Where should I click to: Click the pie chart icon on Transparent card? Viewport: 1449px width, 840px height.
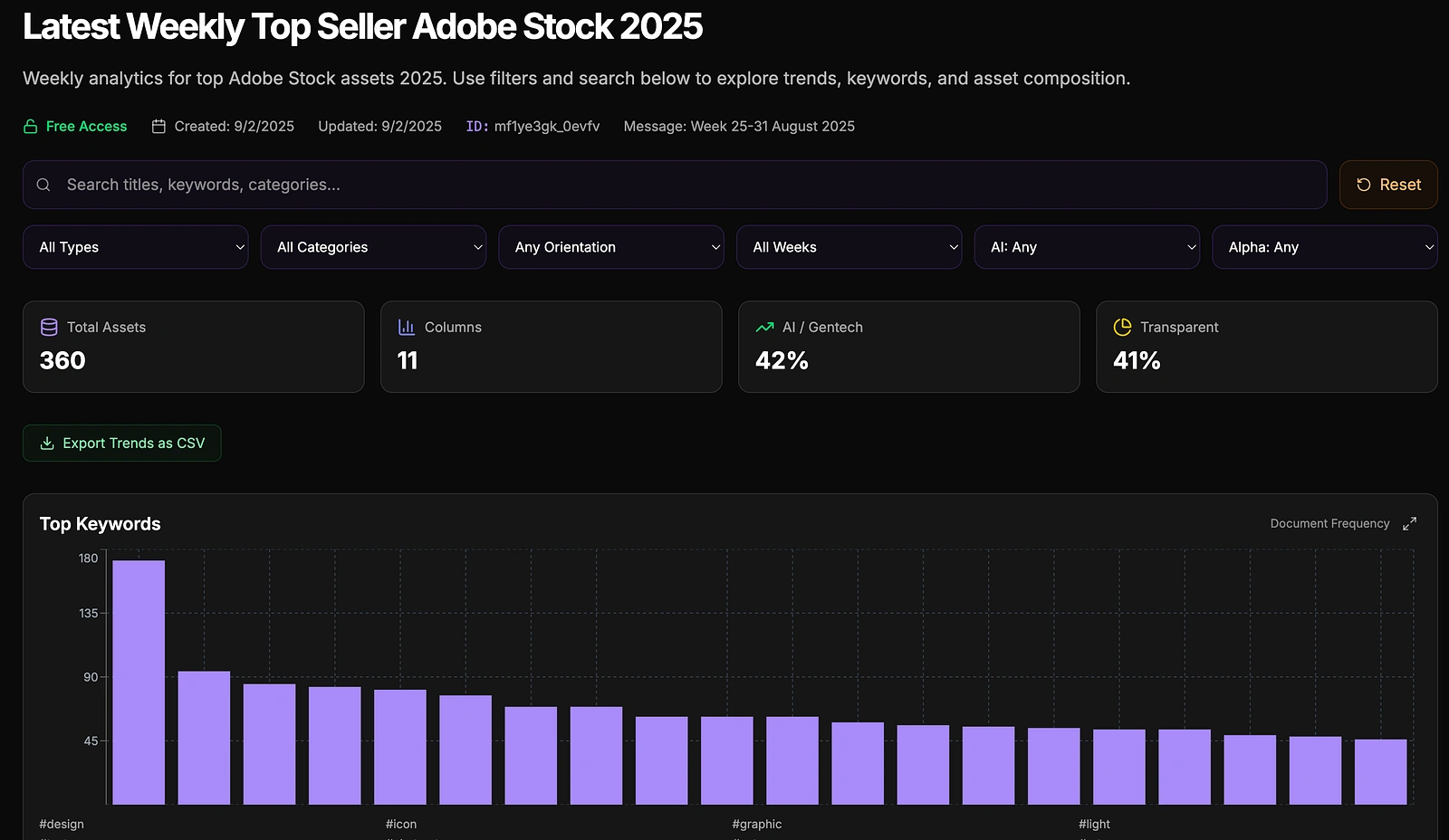1122,327
